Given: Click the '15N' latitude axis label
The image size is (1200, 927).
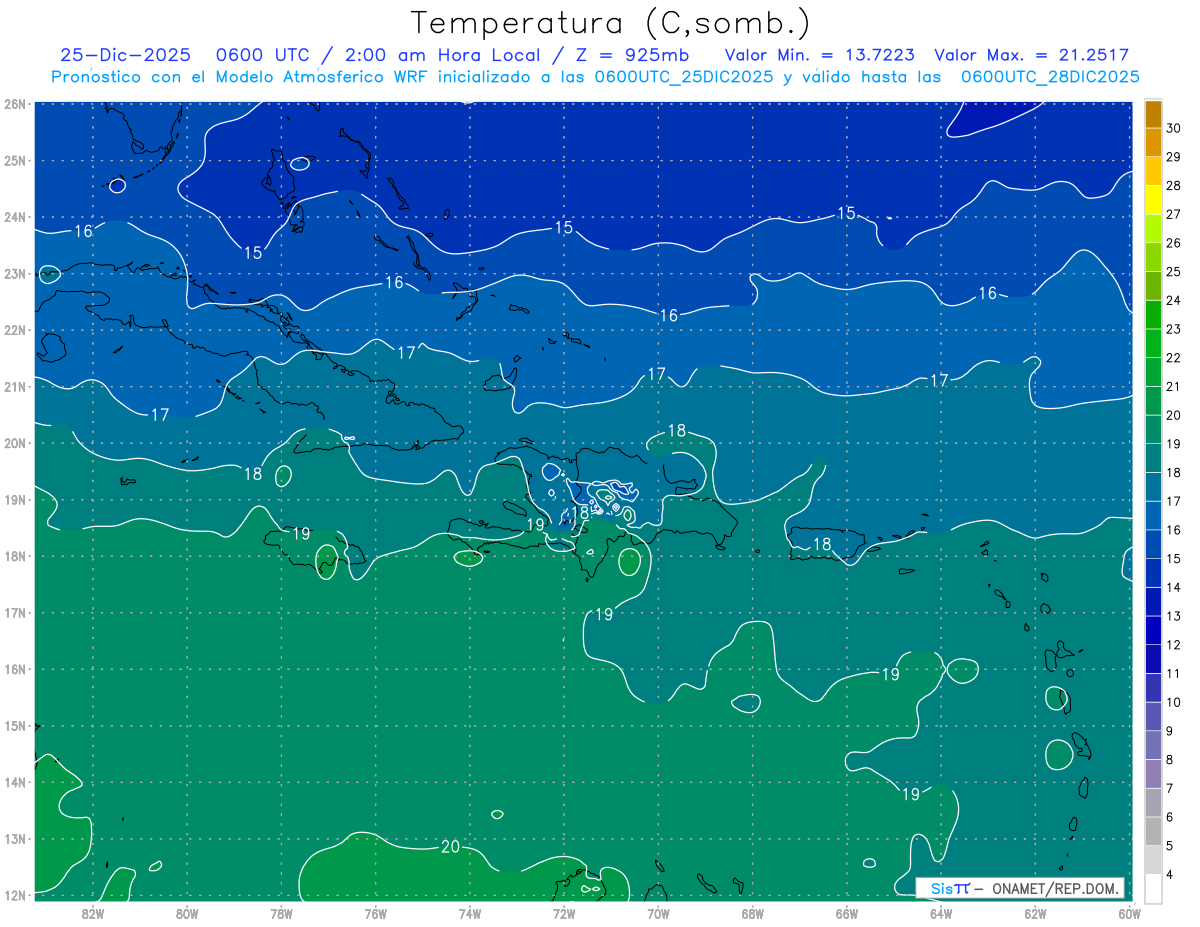Looking at the screenshot, I should 14,725.
